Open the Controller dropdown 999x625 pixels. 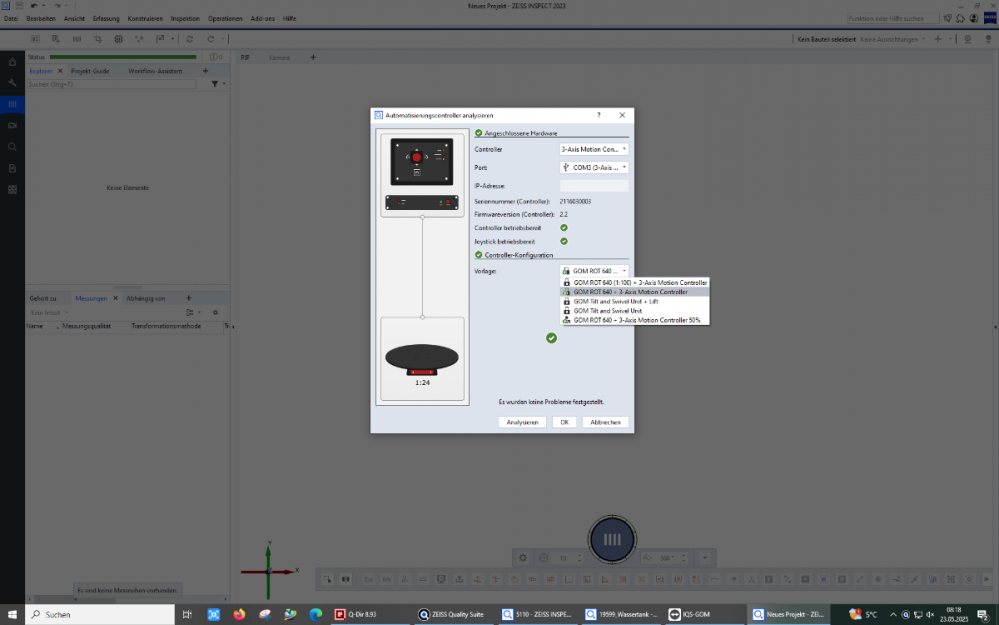click(594, 149)
